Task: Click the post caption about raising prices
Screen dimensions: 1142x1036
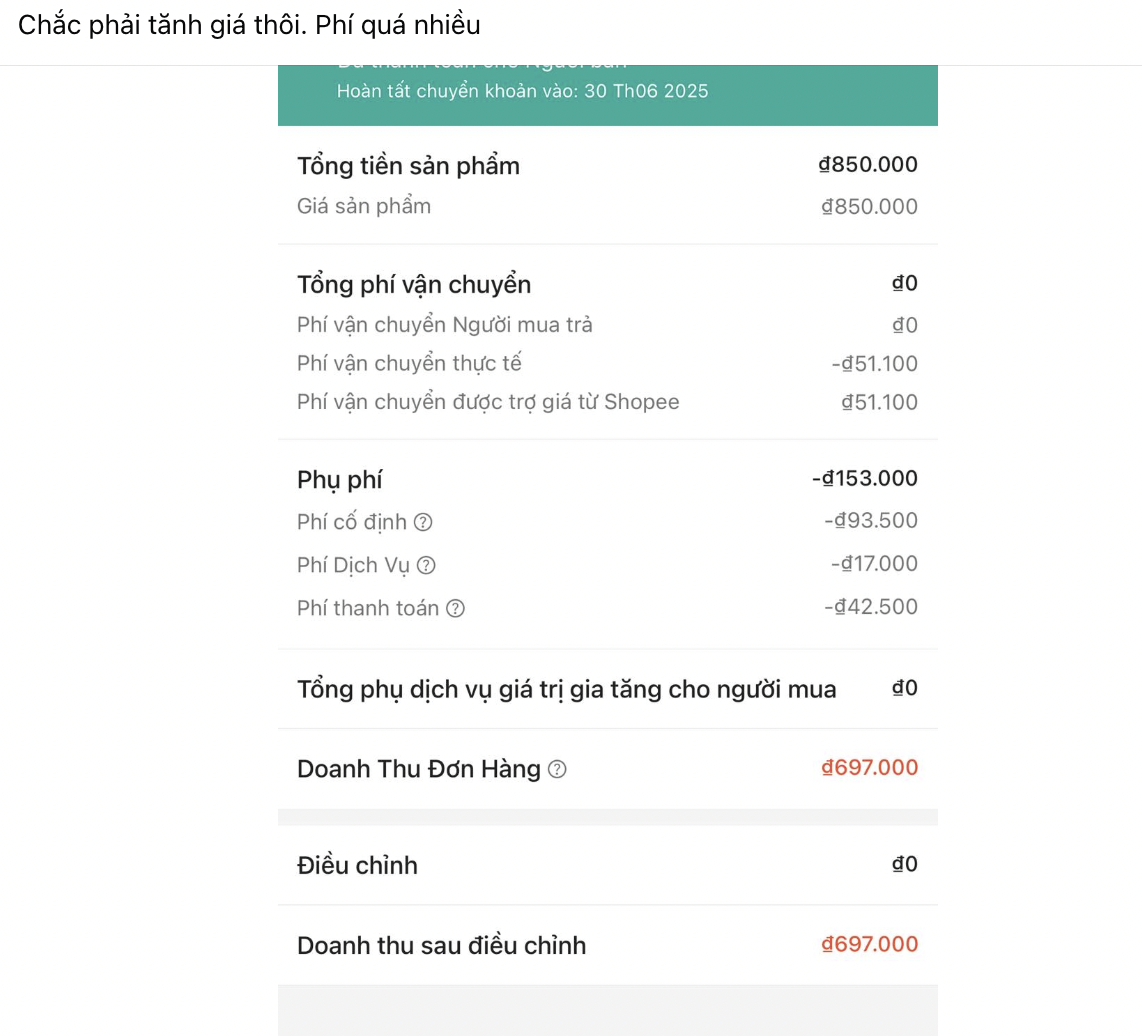Action: click(x=249, y=26)
